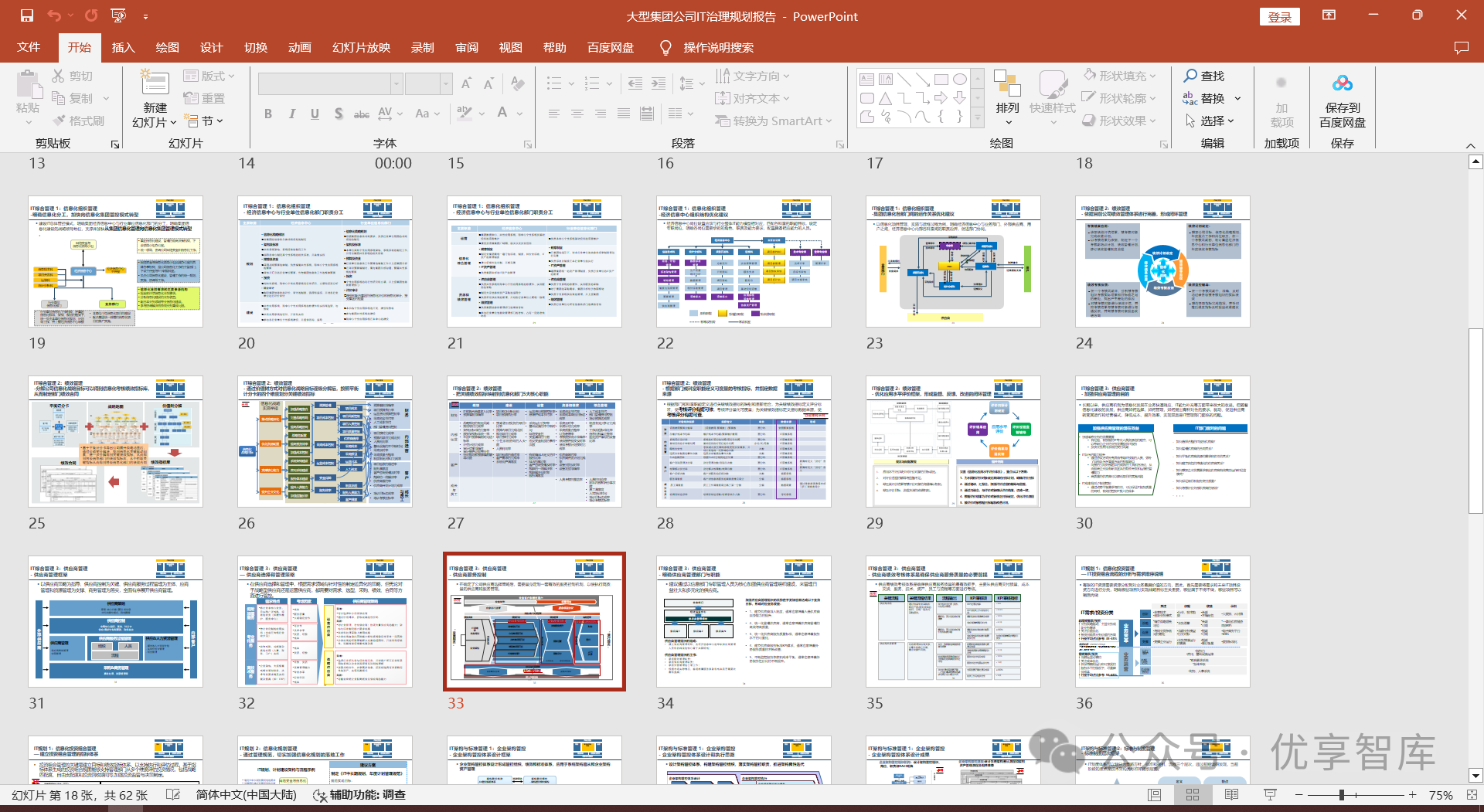Viewport: 1484px width, 812px height.
Task: Click the zoom slider handle
Action: pos(1342,794)
